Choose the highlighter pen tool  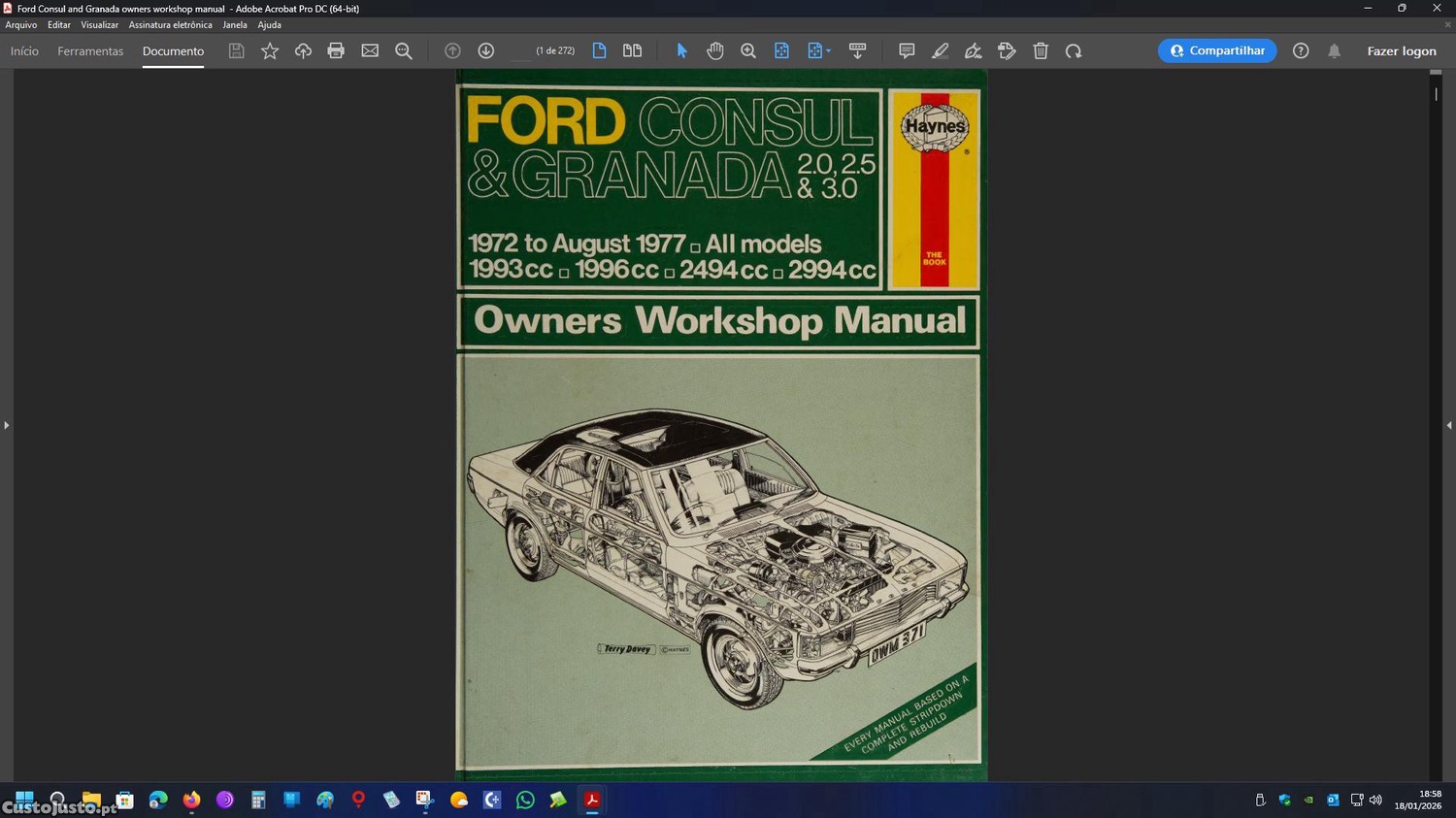pos(940,50)
